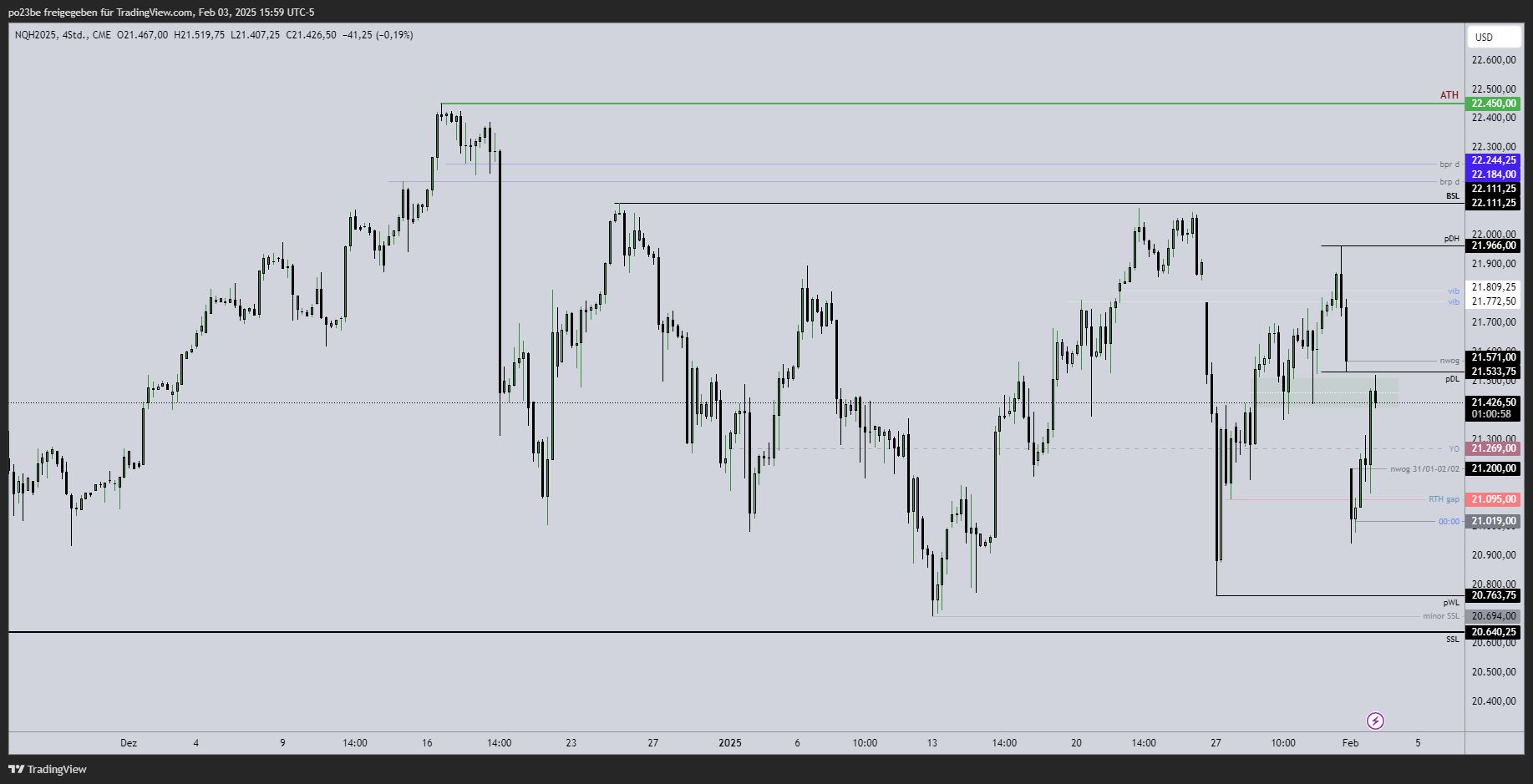Image resolution: width=1533 pixels, height=784 pixels.
Task: Click the YO dashed line label
Action: pos(1454,449)
